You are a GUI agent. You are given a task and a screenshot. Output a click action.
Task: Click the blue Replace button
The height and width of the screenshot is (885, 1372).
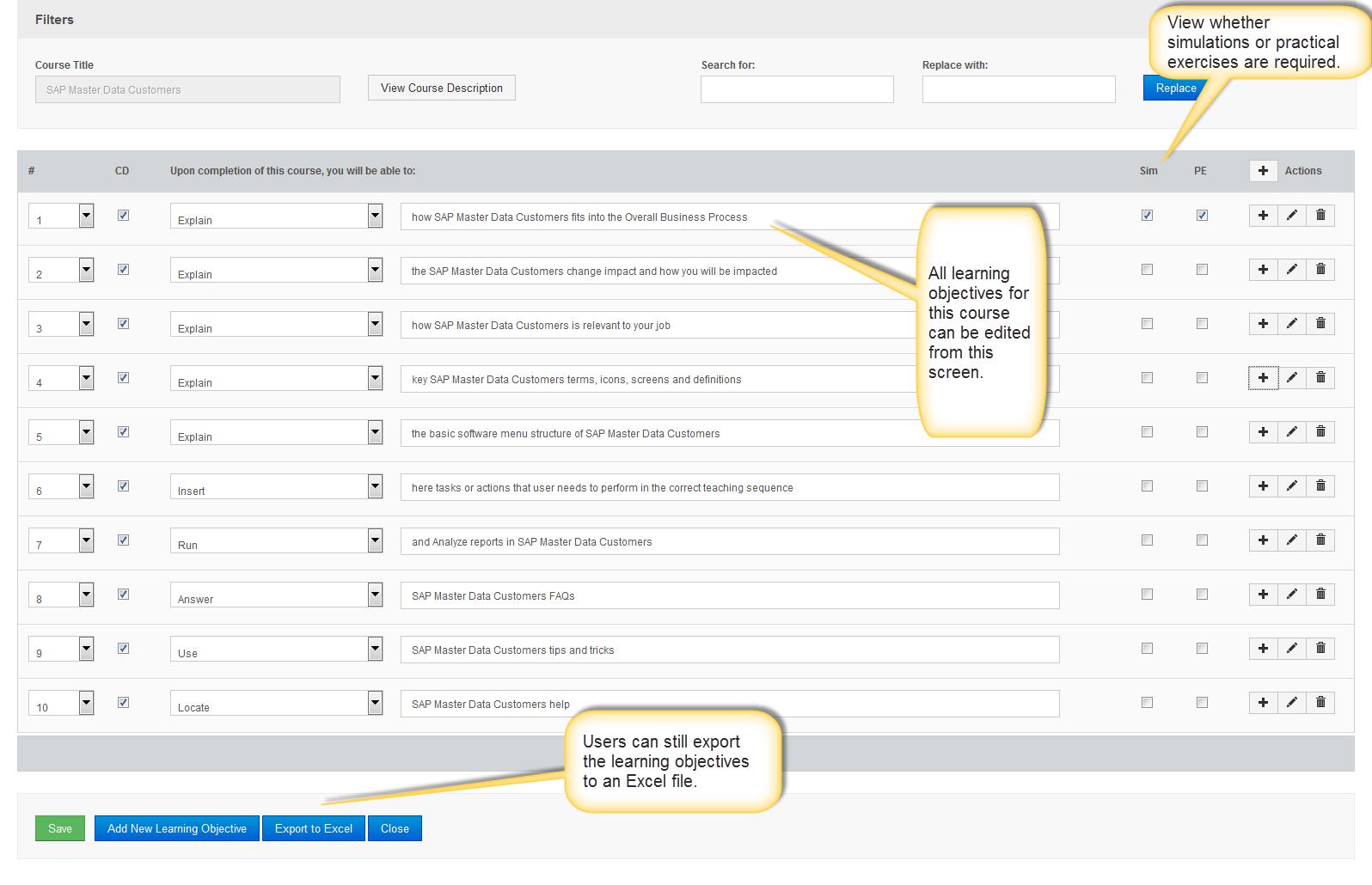click(1176, 88)
